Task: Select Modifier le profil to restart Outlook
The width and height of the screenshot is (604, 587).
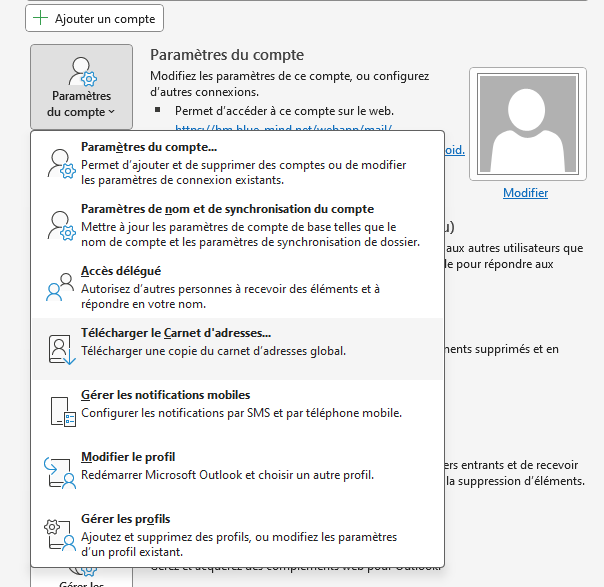Action: coord(128,457)
